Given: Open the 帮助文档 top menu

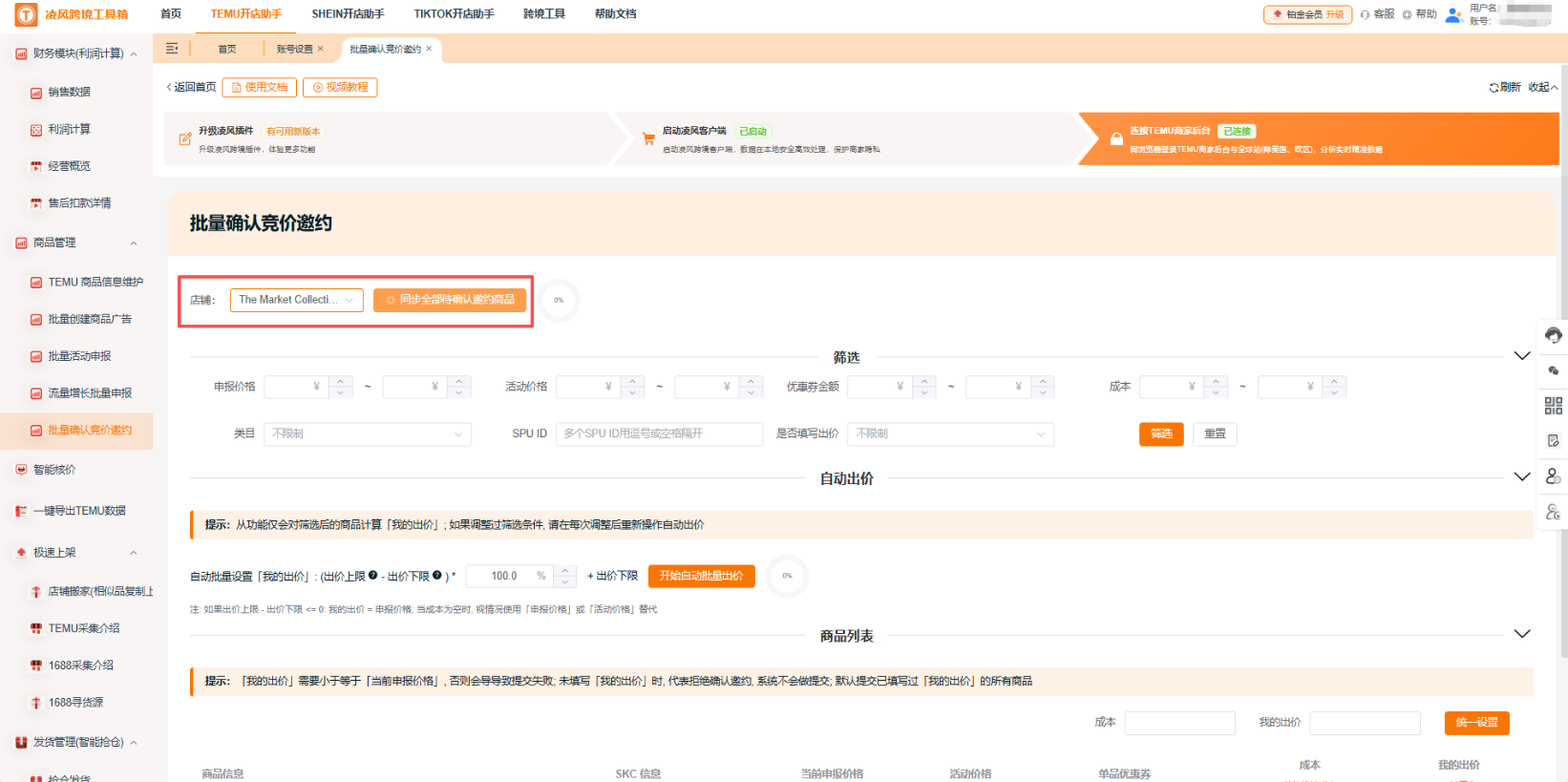Looking at the screenshot, I should [x=616, y=14].
